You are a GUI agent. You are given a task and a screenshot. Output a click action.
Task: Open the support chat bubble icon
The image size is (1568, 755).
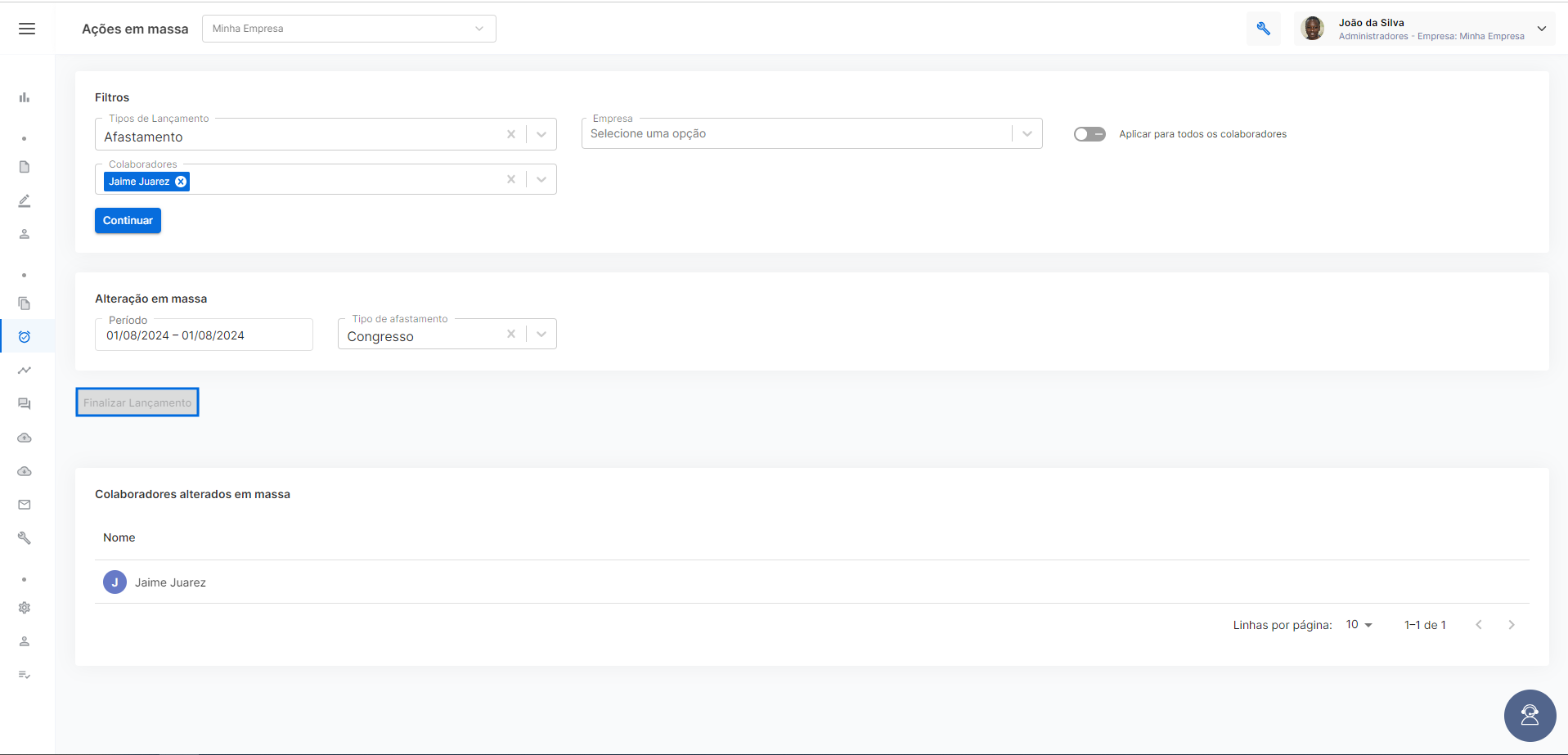point(1530,715)
